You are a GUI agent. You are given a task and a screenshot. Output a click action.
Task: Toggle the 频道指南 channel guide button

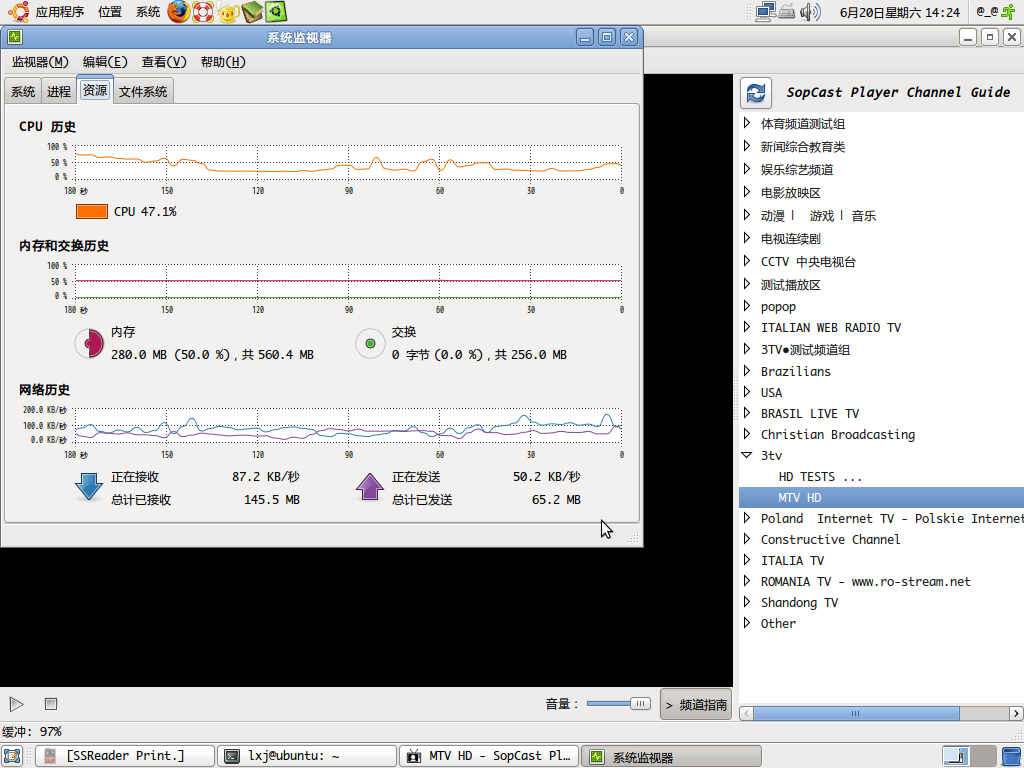coord(696,705)
